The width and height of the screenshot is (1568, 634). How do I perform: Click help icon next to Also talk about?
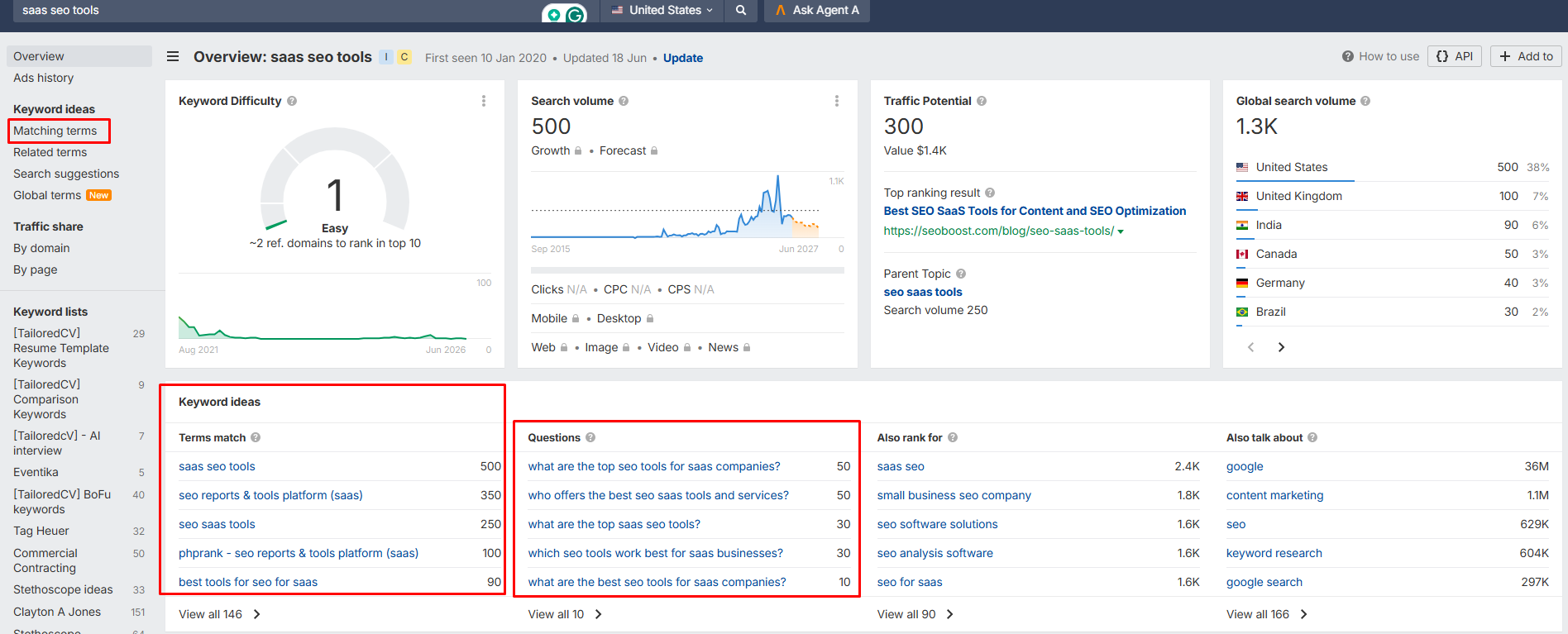(x=1312, y=437)
